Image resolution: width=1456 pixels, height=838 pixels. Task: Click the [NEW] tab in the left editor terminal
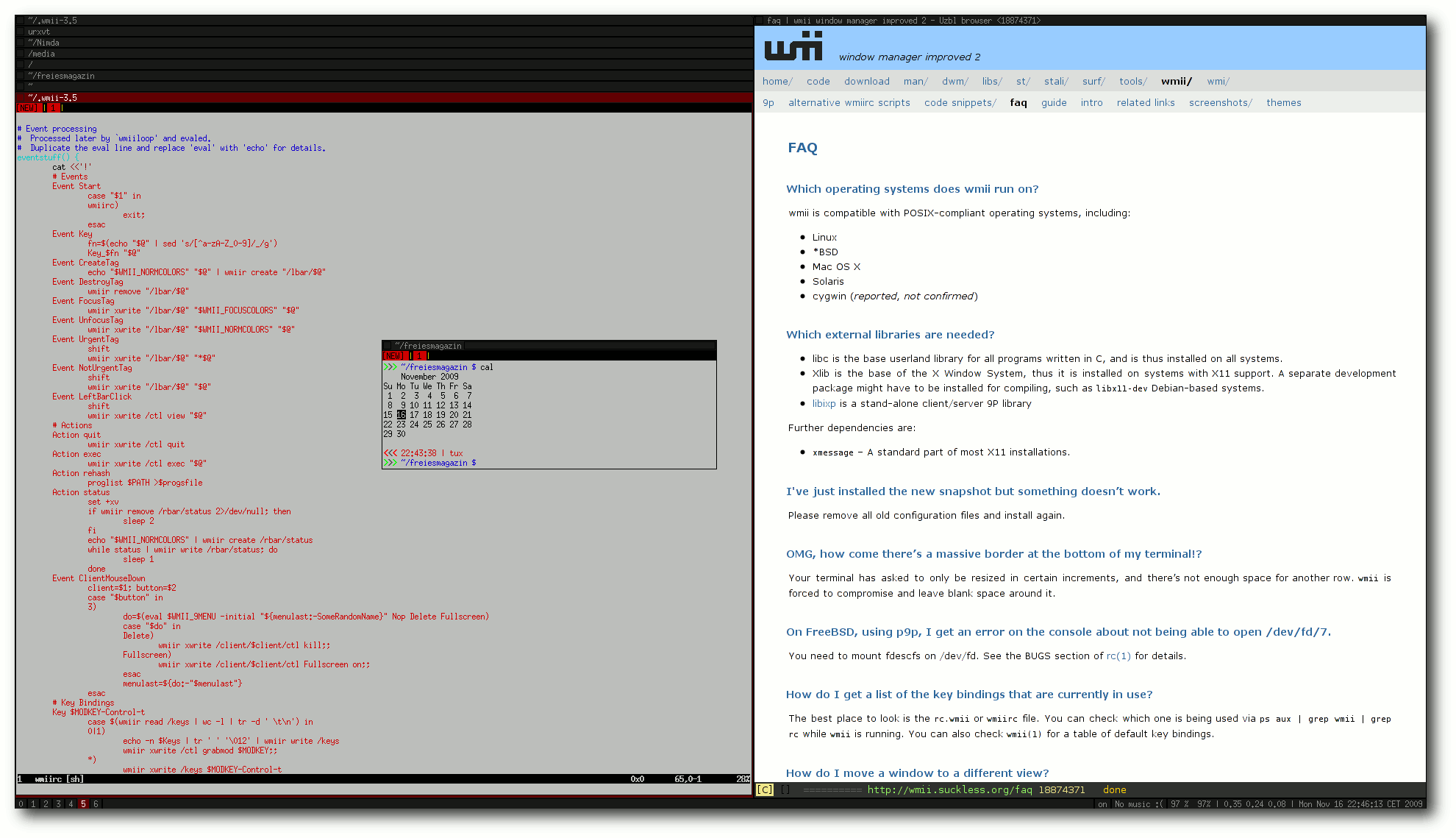(x=28, y=107)
